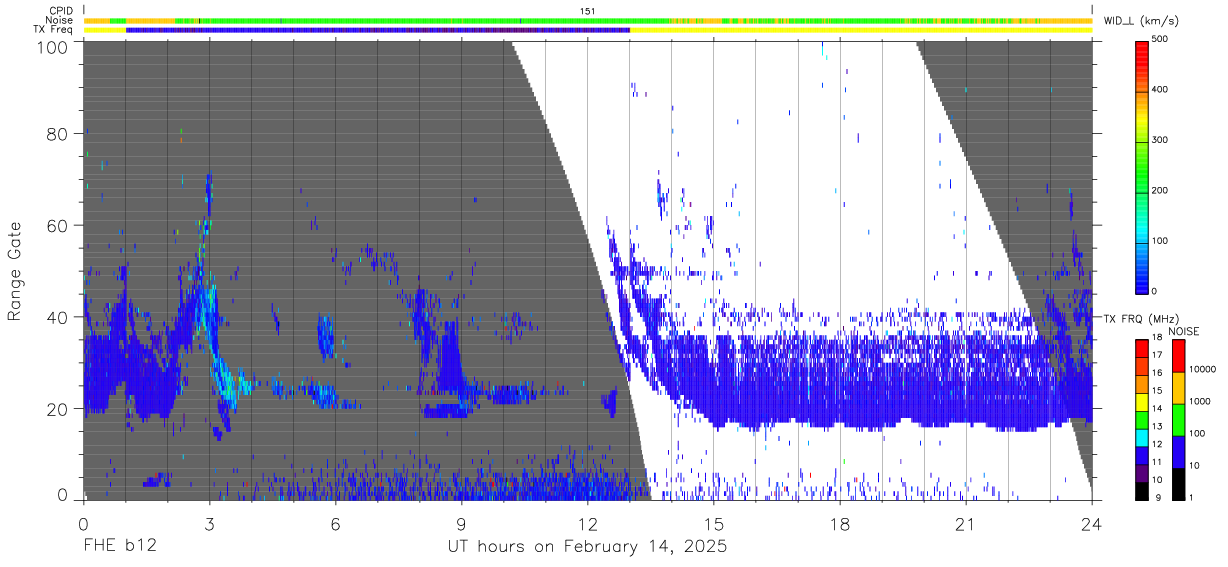Click the 12 hour tick on time axis
1228x567 pixels.
click(587, 524)
